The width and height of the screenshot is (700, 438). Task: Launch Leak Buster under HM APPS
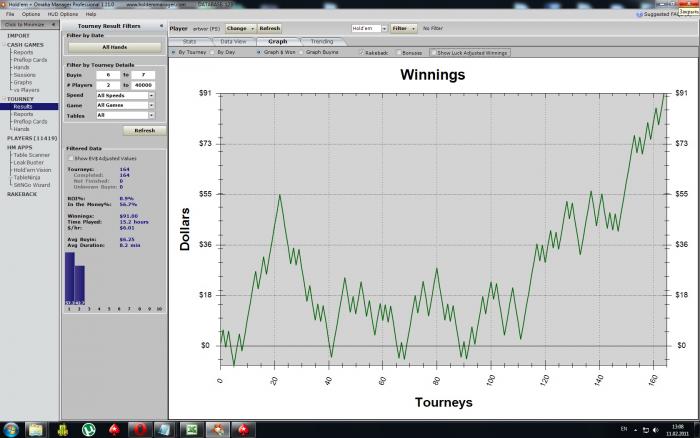(x=29, y=163)
